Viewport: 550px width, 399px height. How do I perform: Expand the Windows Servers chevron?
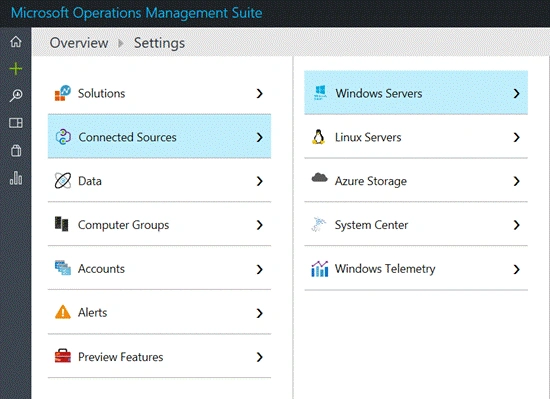point(516,93)
